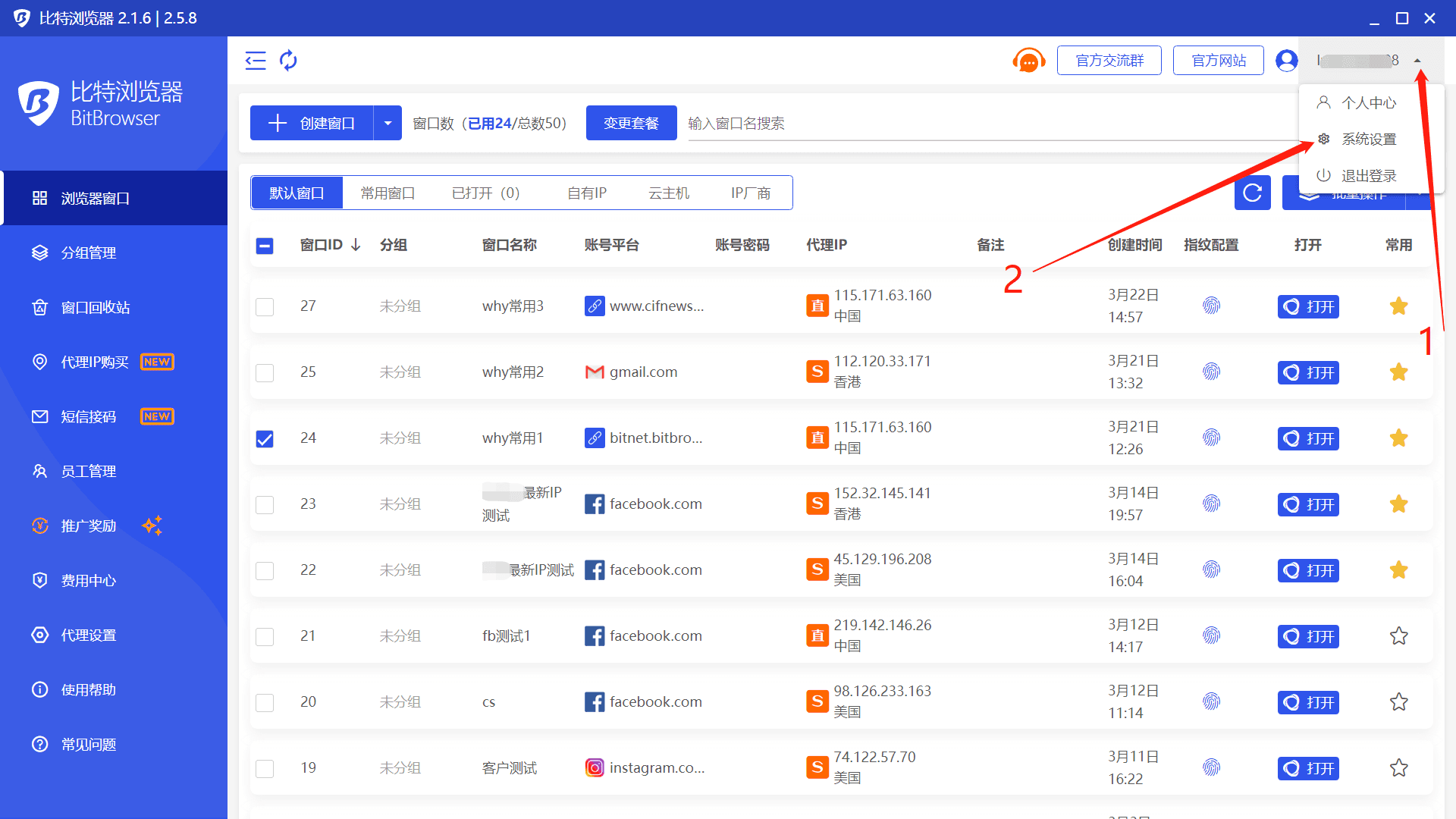Click the 官方交流群 button

click(x=1109, y=61)
